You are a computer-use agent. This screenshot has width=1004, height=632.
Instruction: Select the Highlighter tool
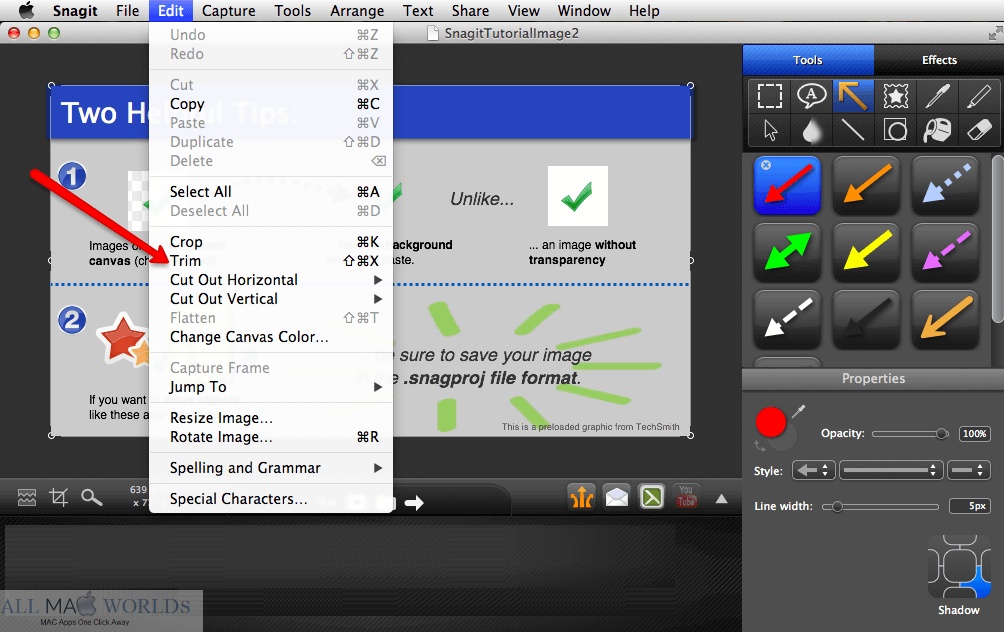click(x=978, y=96)
